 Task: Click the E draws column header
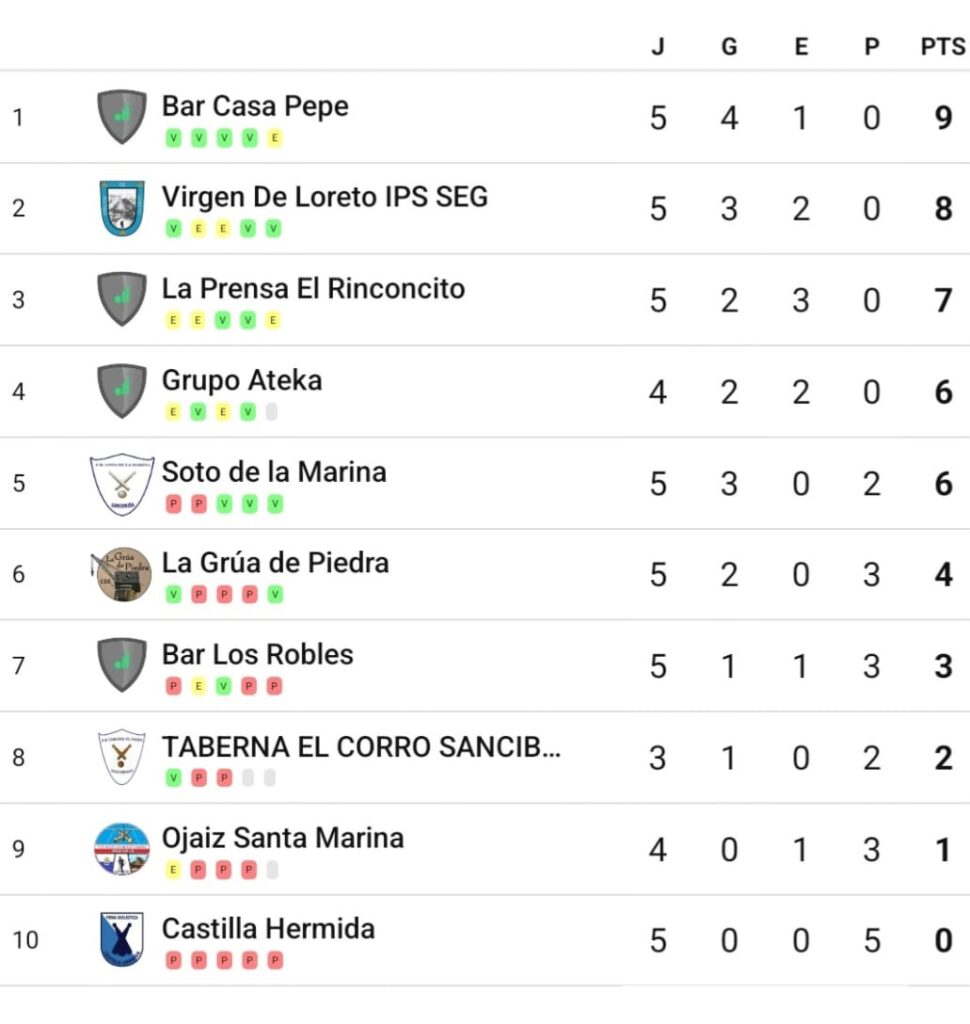(801, 46)
